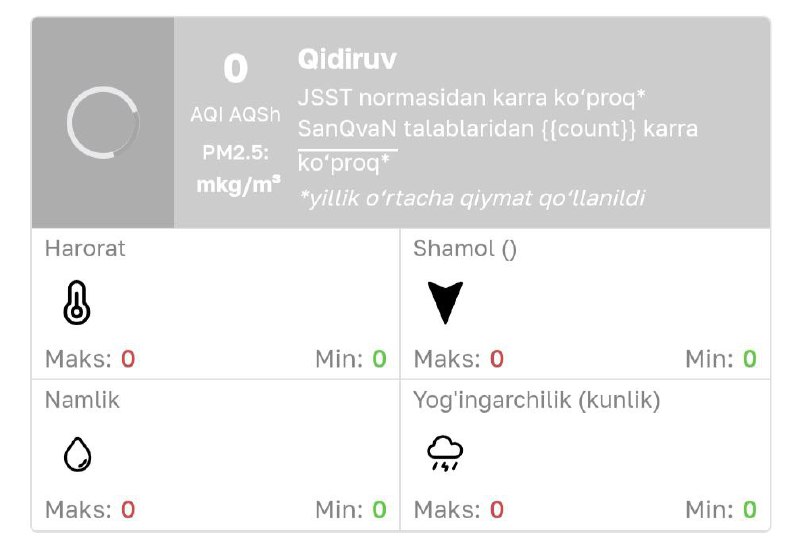Viewport: 800px width, 546px height.
Task: Click the PM2.5 mkg/m³ reading
Action: [238, 169]
